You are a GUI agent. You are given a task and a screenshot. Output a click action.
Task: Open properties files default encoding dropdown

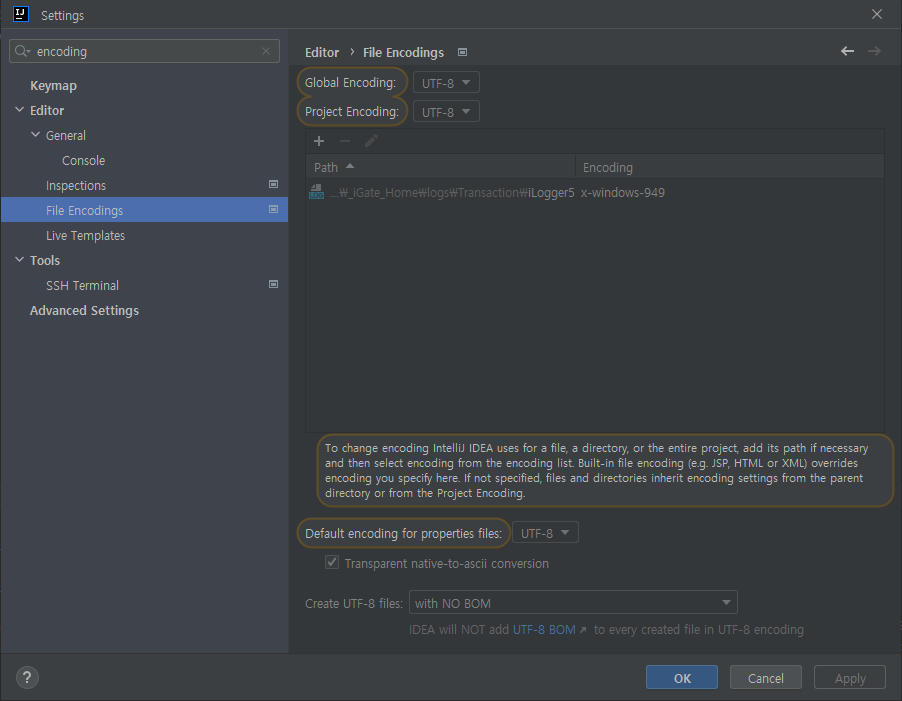545,533
